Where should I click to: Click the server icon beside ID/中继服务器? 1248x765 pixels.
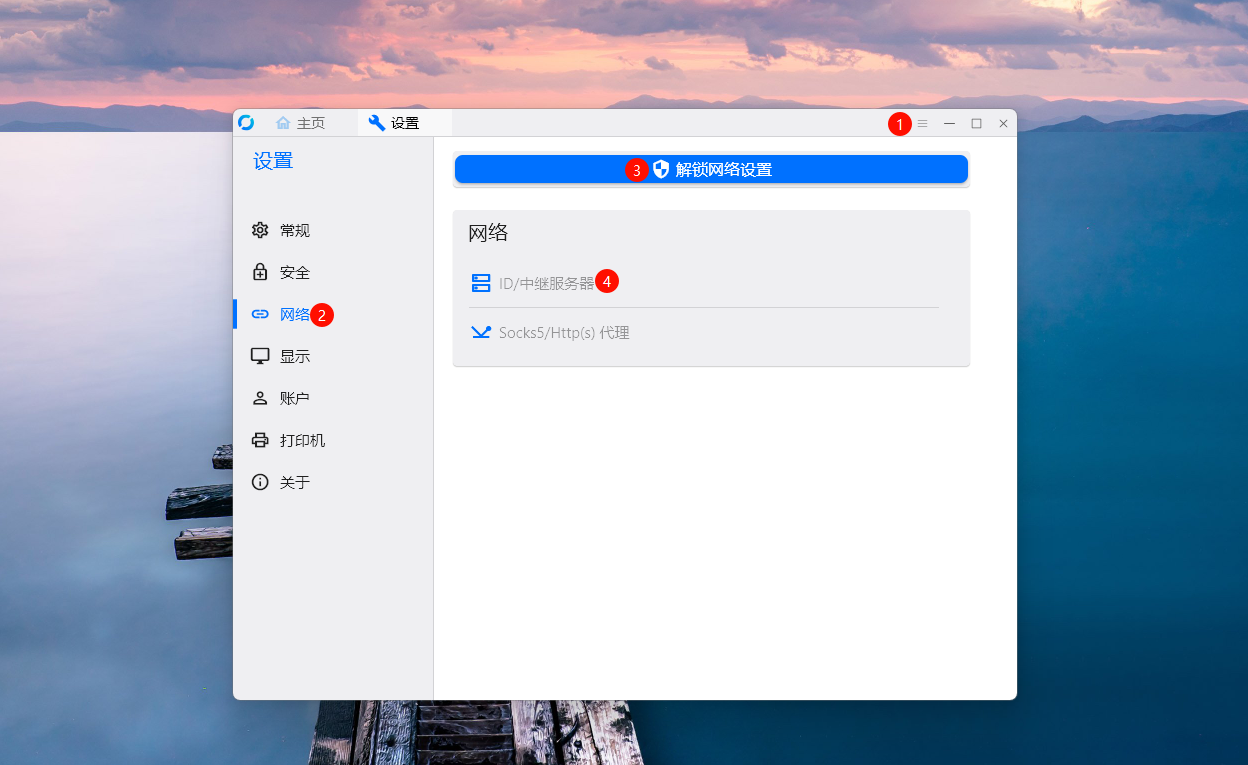(481, 283)
